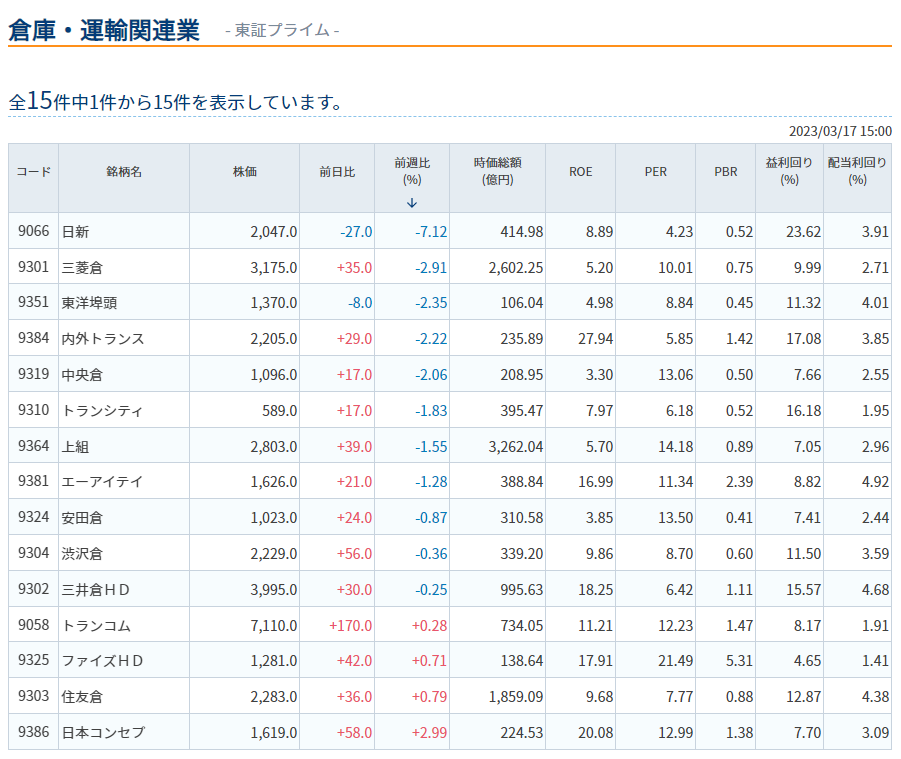
Task: Click the 倉庫・運輸関連業 page heading
Action: point(104,30)
